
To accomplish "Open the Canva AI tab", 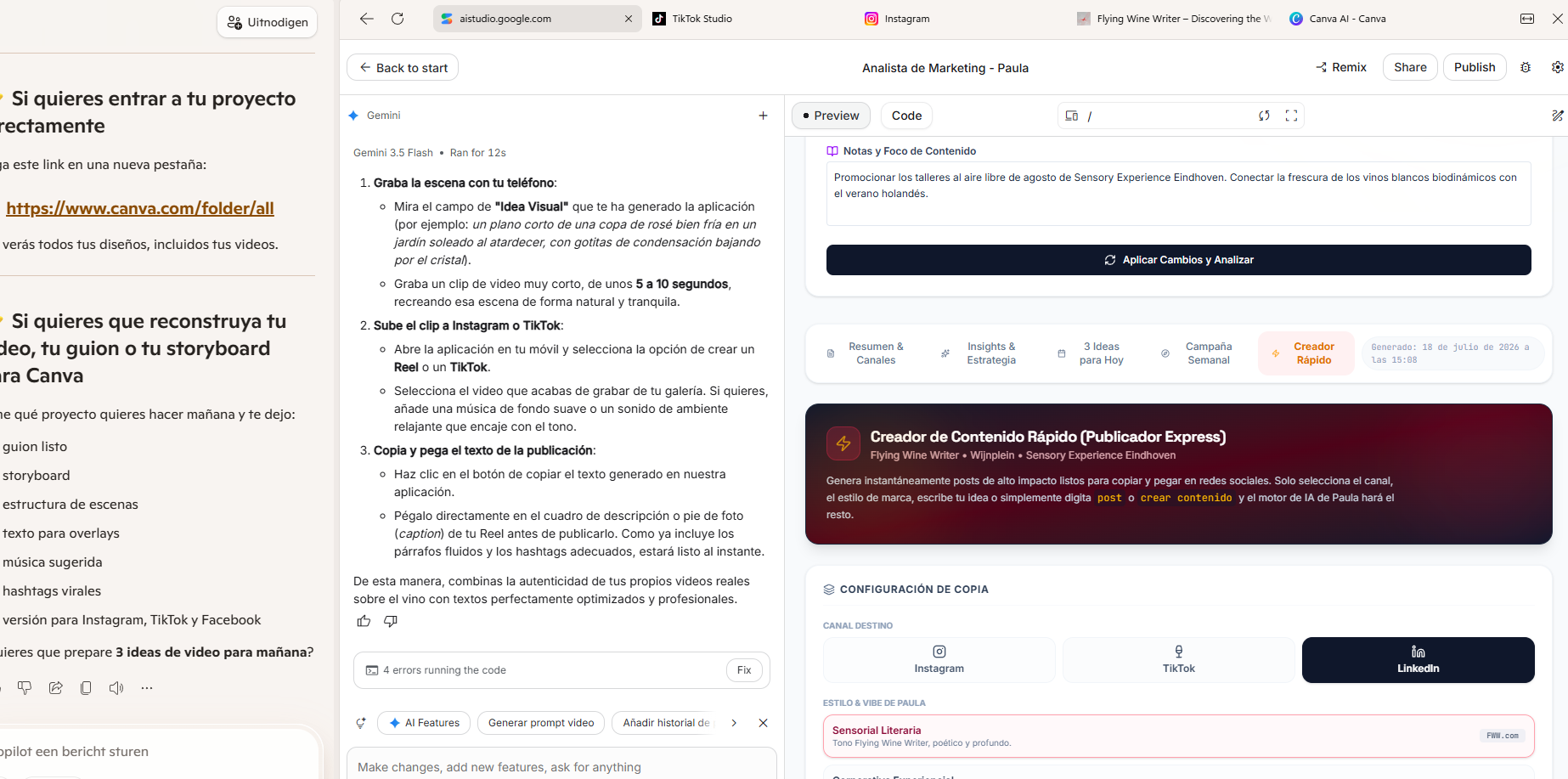I will coord(1338,19).
